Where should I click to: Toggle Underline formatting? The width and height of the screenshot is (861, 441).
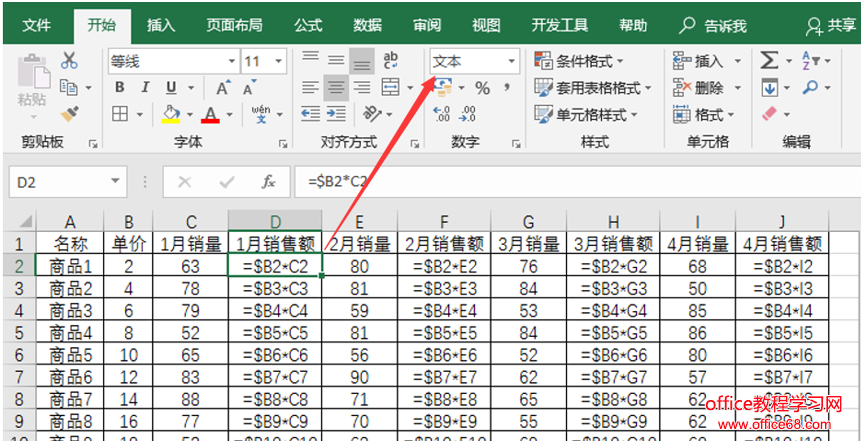tap(172, 88)
